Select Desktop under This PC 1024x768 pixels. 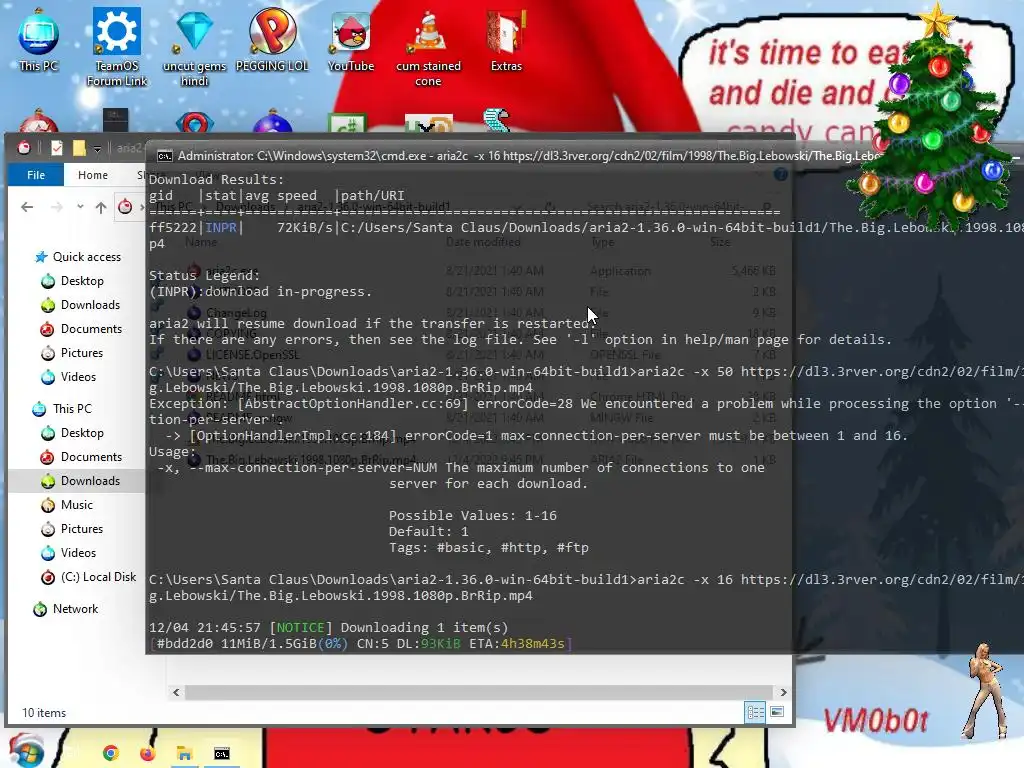pyautogui.click(x=72, y=433)
